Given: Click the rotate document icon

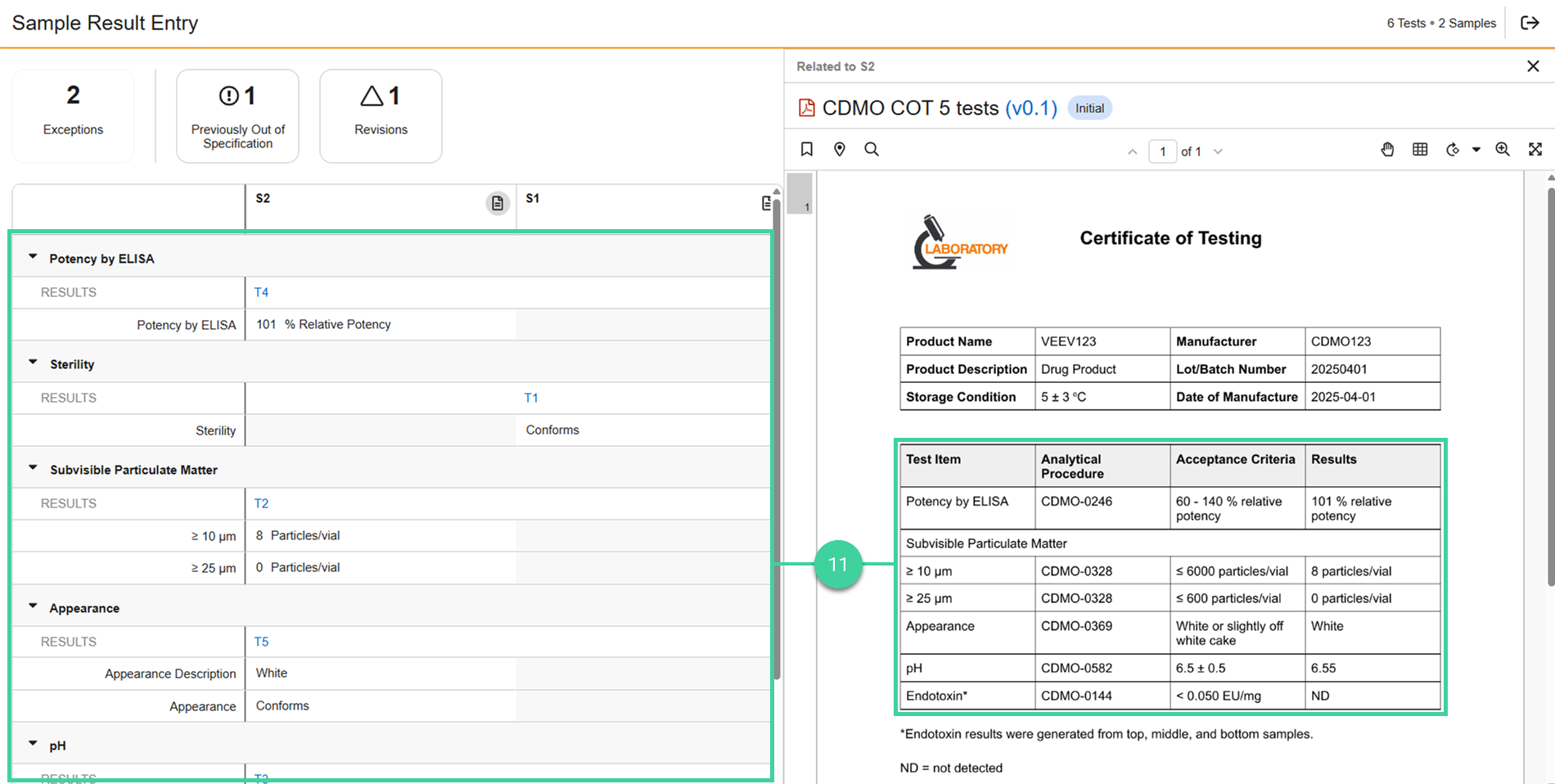Looking at the screenshot, I should [x=1453, y=149].
